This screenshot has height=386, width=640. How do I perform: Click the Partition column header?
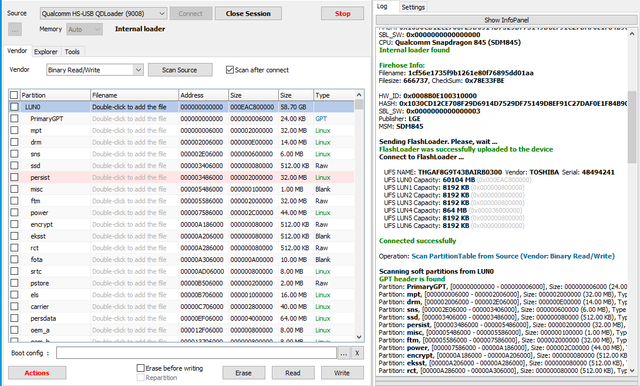coord(55,95)
